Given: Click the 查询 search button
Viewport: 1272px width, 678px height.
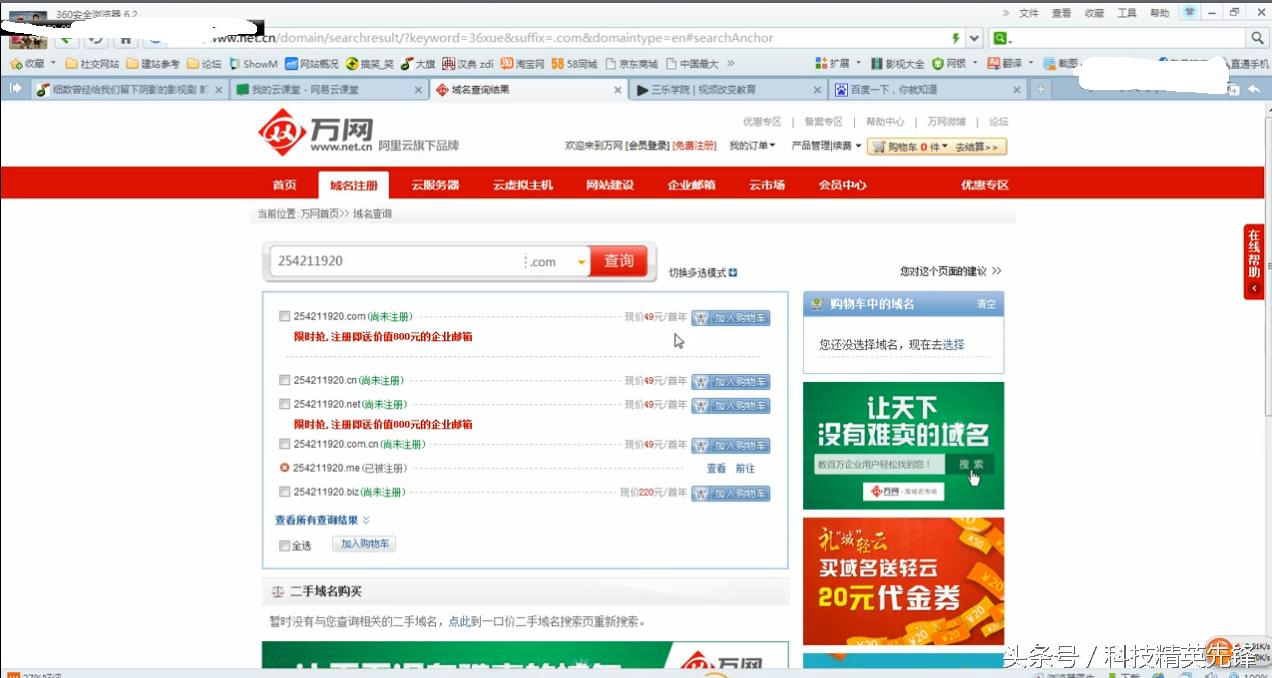Looking at the screenshot, I should click(x=619, y=260).
